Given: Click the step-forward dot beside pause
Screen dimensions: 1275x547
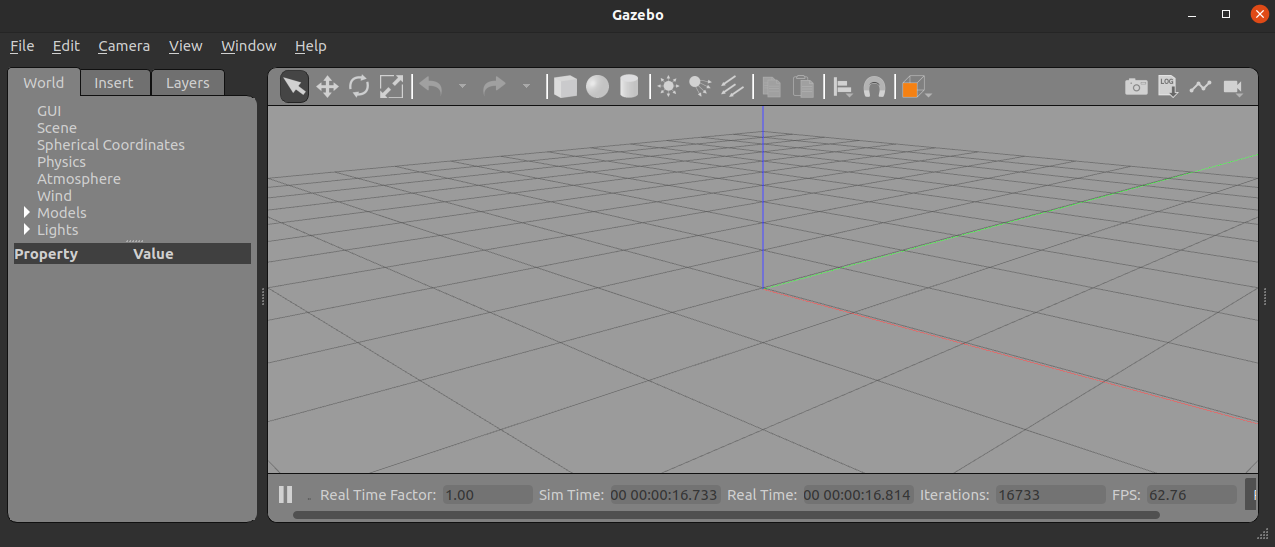Looking at the screenshot, I should (x=309, y=497).
